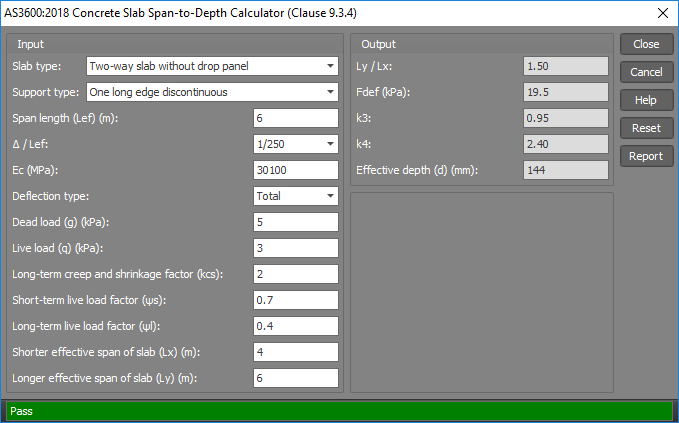Click the k3 output value 0.95
Image resolution: width=679 pixels, height=423 pixels.
(566, 118)
